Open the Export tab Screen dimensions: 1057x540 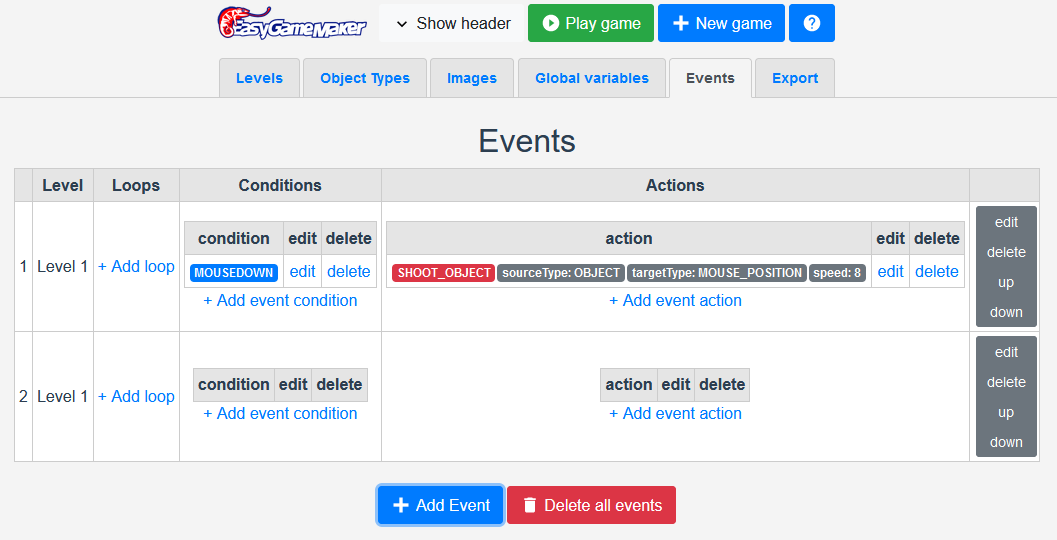click(795, 78)
